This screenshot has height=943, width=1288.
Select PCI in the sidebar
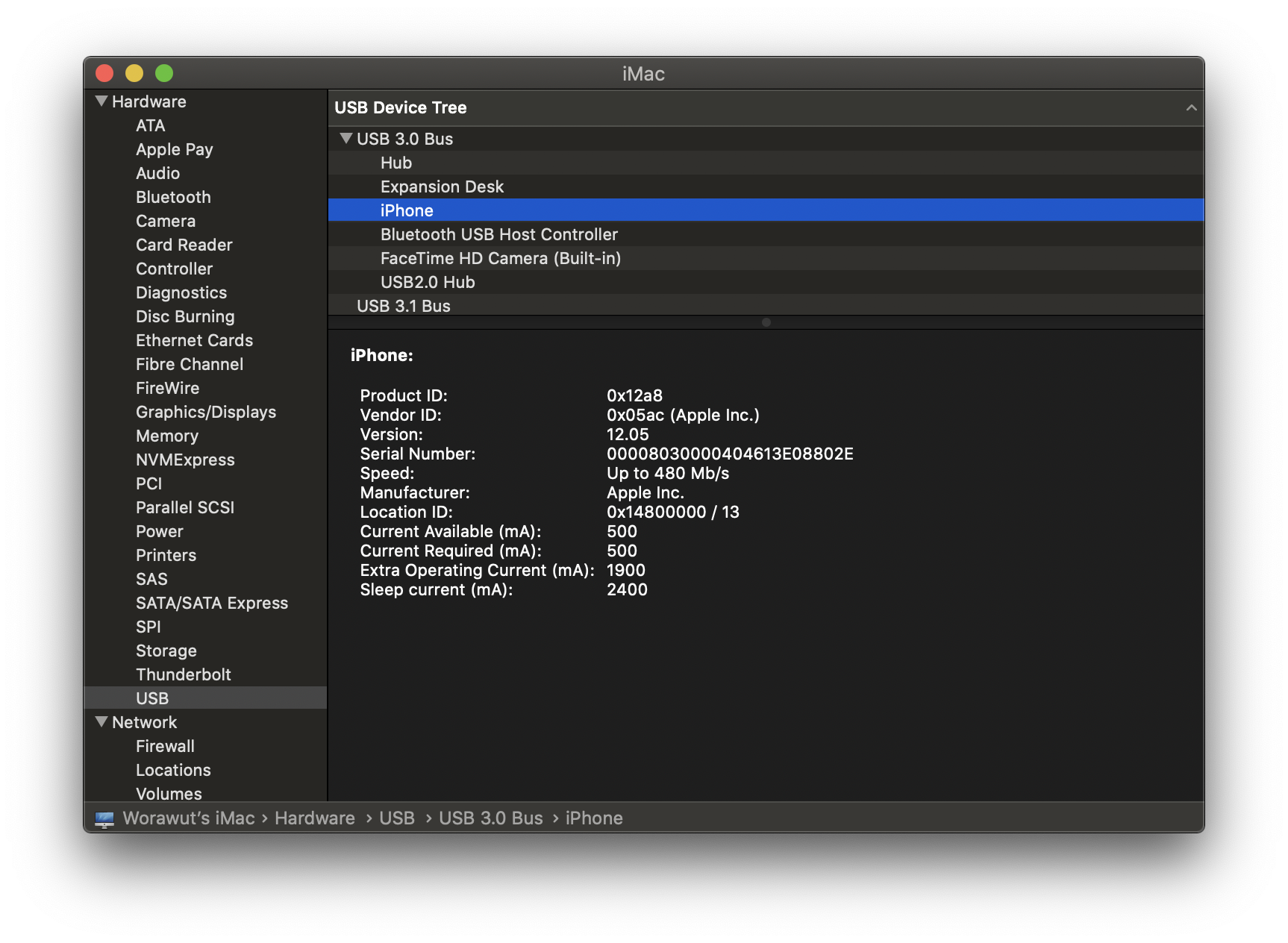(149, 483)
